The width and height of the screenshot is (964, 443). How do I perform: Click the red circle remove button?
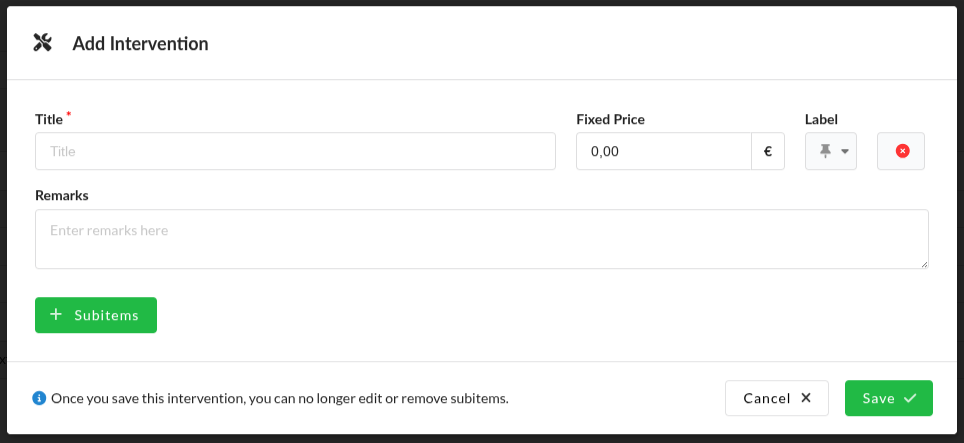pos(901,151)
